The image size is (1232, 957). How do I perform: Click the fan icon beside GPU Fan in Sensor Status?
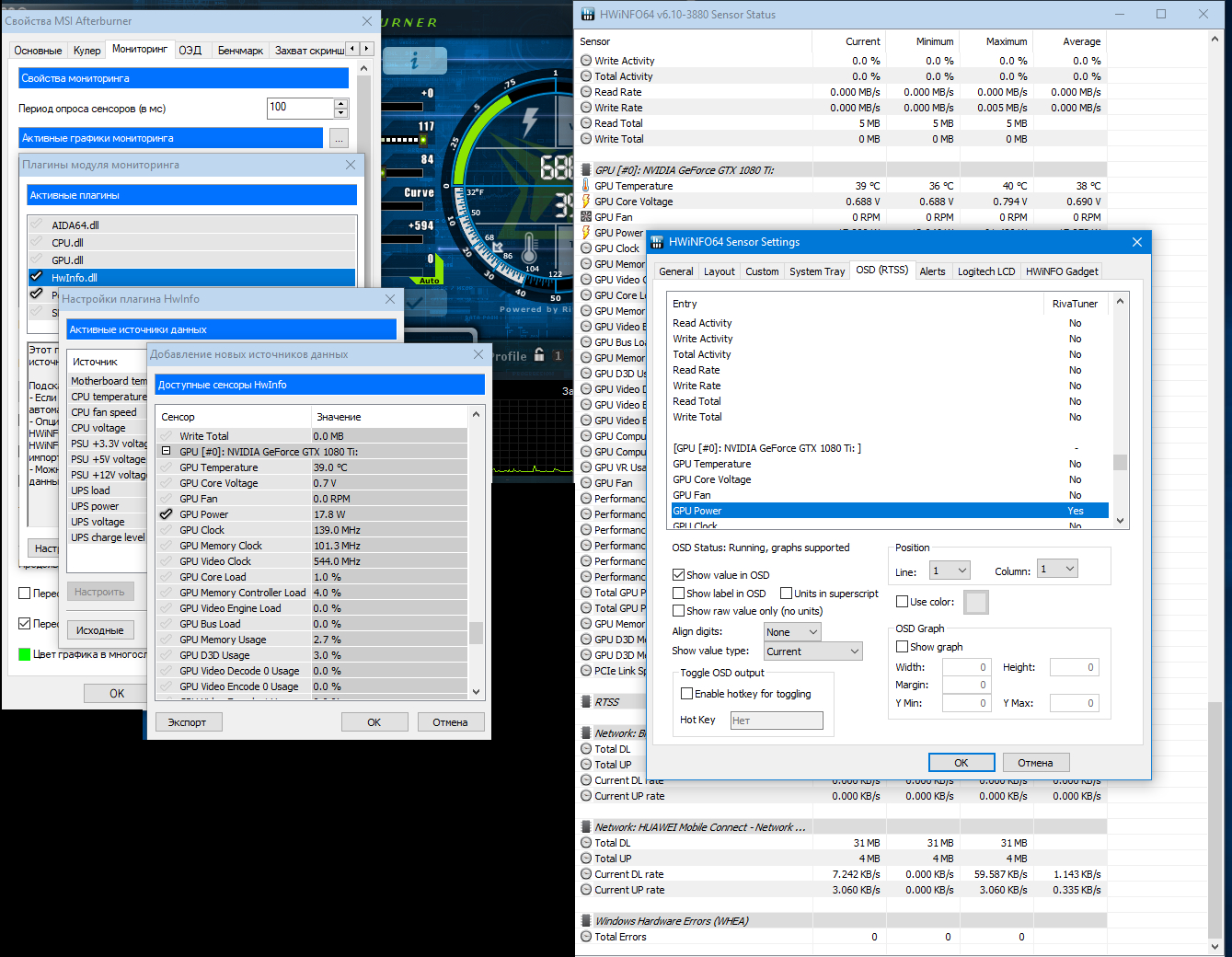[x=586, y=217]
